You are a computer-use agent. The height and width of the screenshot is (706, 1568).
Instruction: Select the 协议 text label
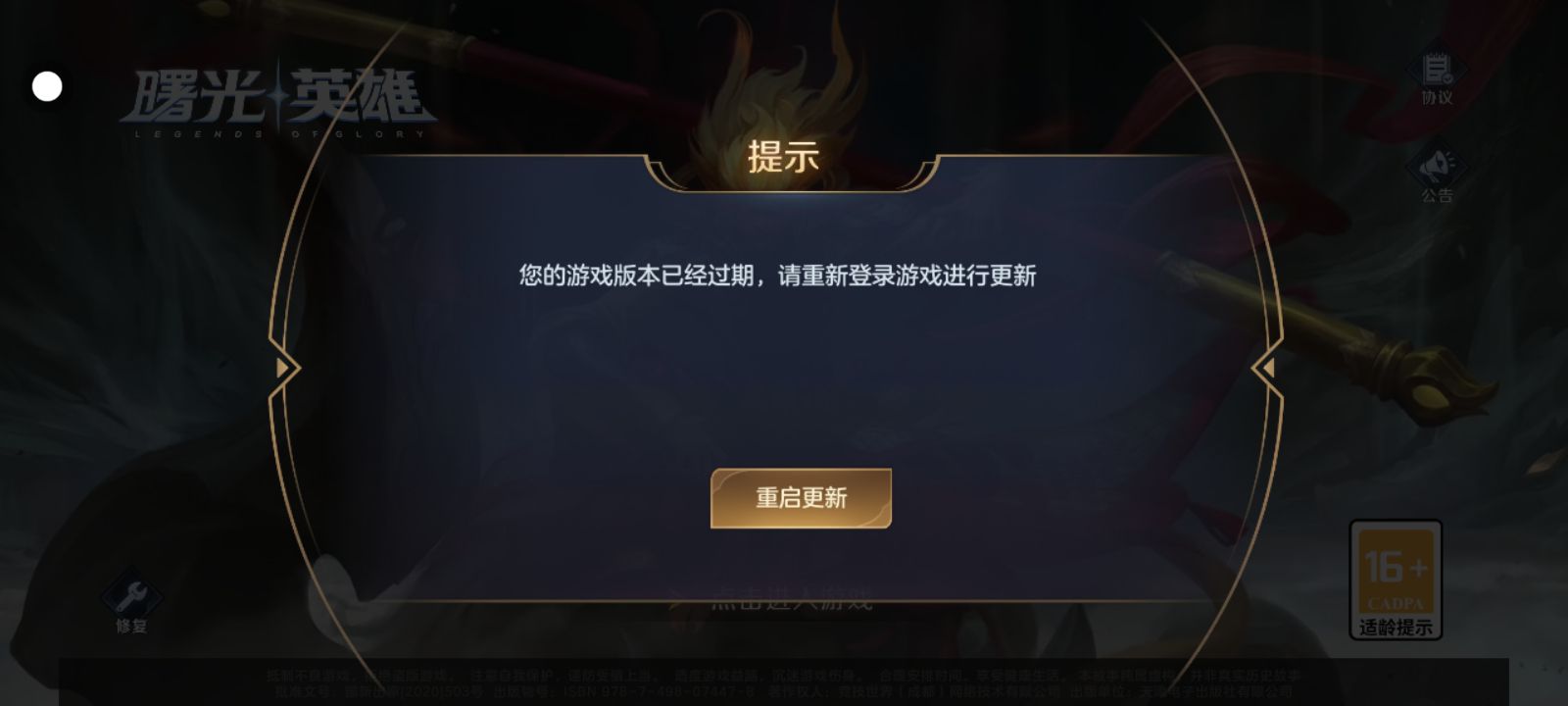tap(1437, 98)
